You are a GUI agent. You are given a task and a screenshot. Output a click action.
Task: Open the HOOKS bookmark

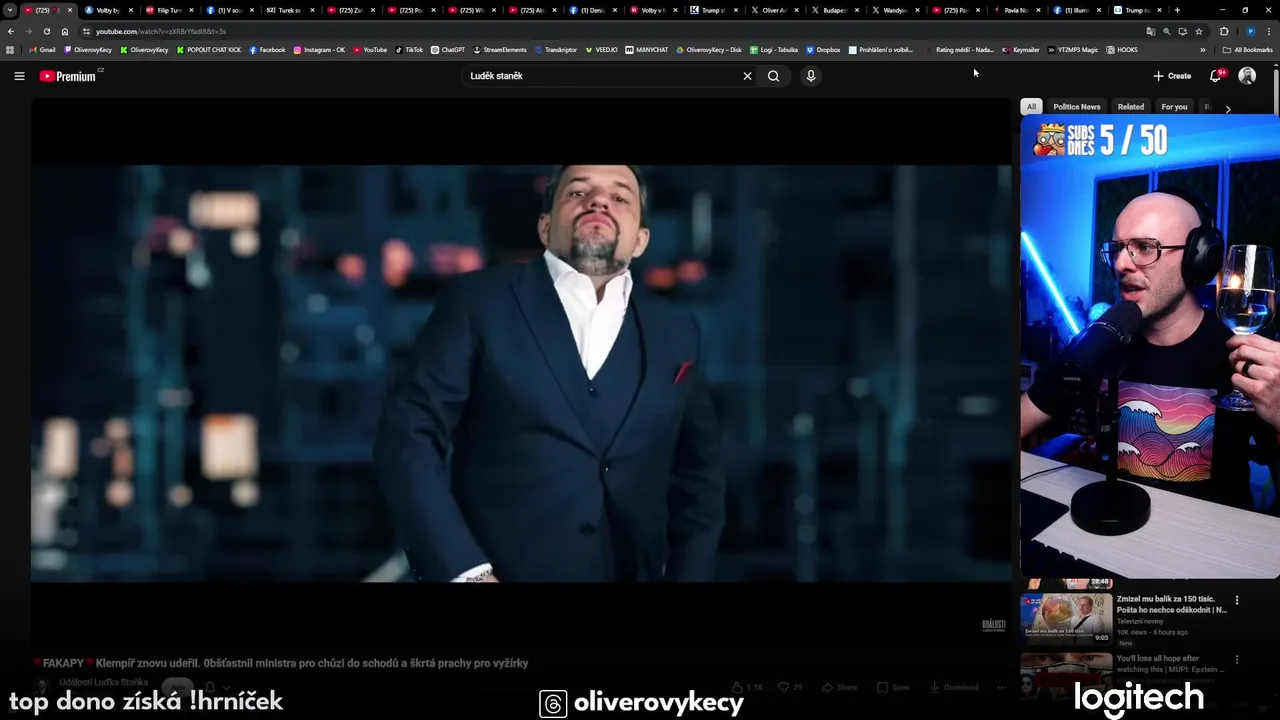pos(1122,49)
